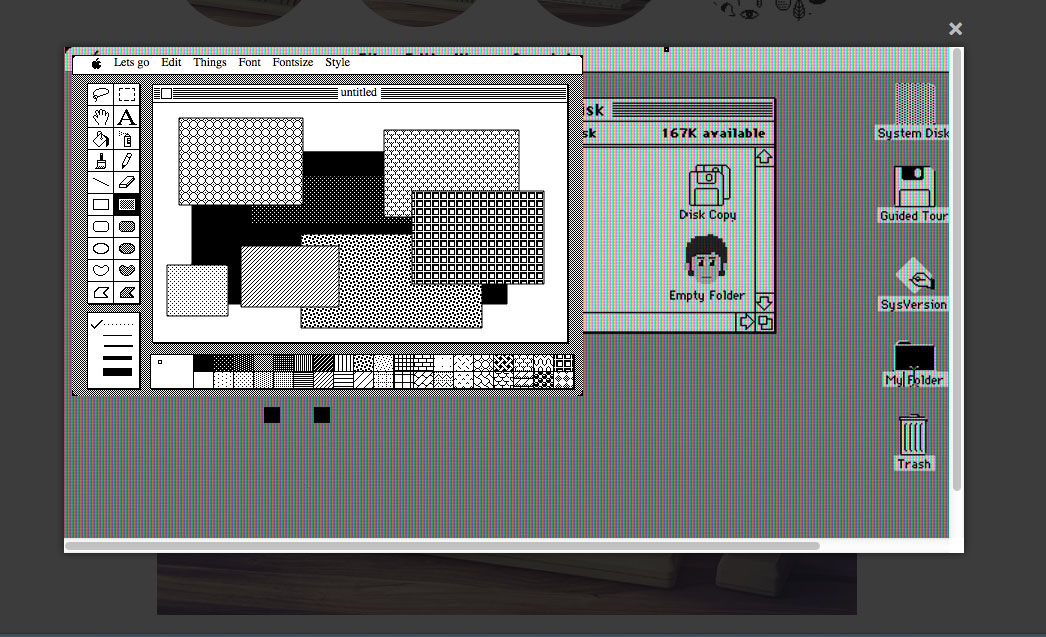Click the scroll right arrow in disk window
This screenshot has width=1046, height=637.
pos(746,322)
